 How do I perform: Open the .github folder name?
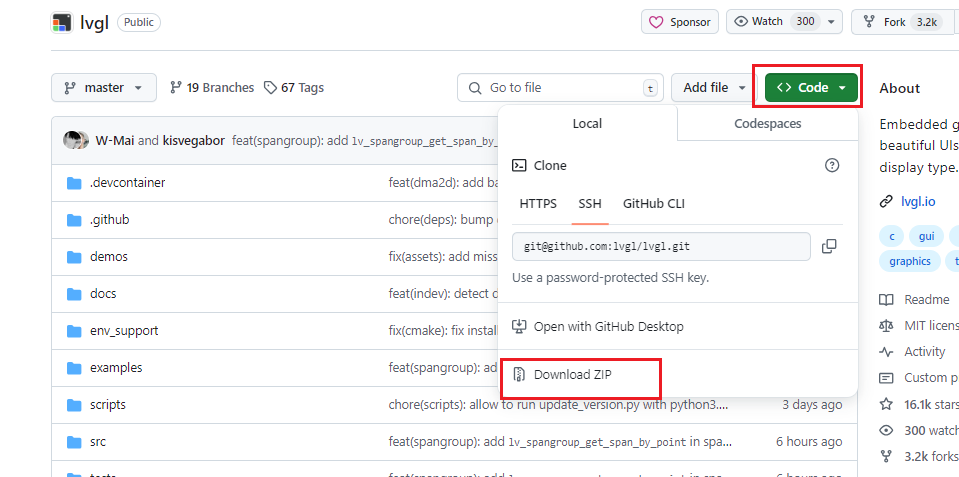tap(109, 220)
